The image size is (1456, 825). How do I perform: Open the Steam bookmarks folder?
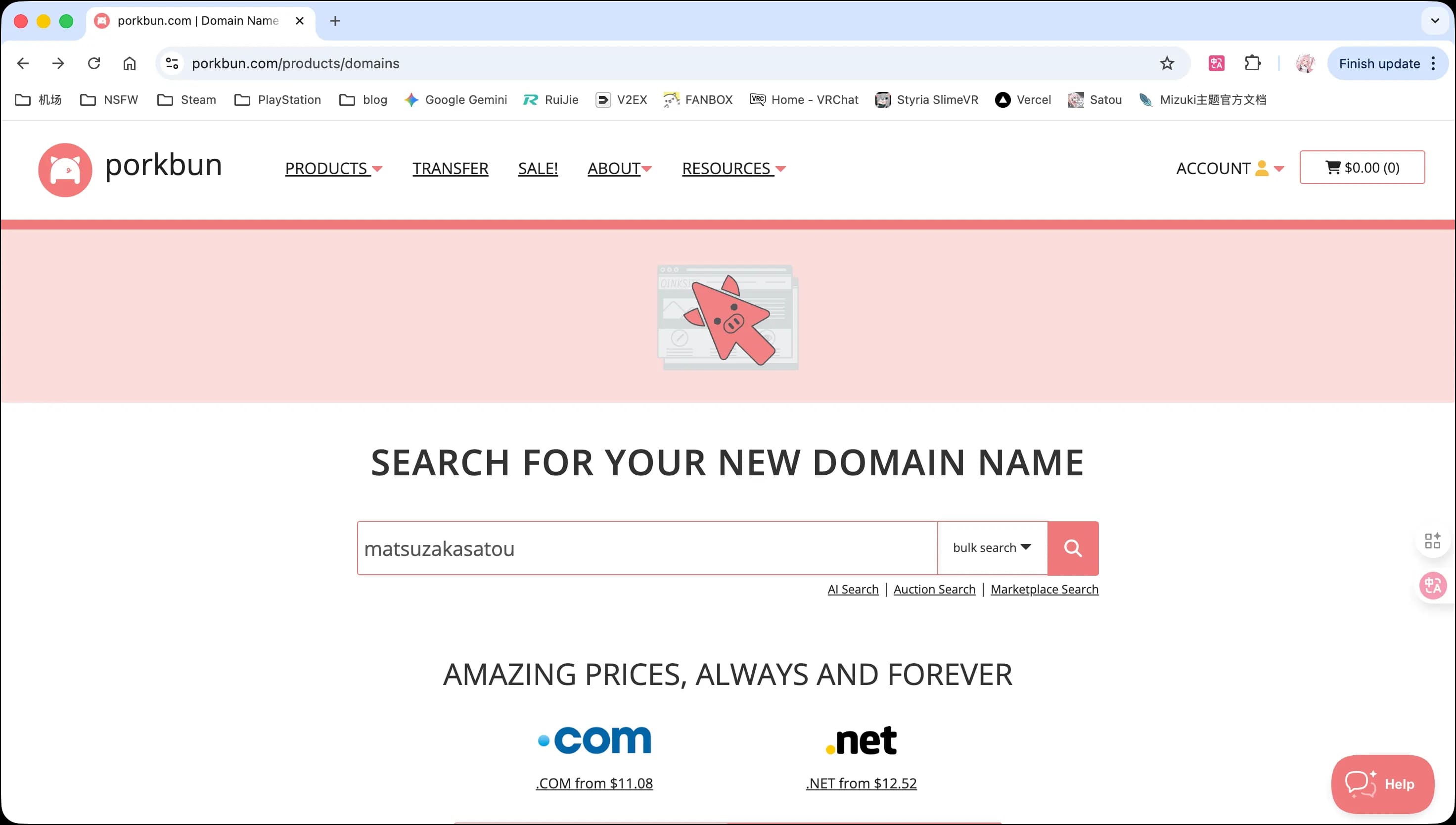[x=186, y=100]
